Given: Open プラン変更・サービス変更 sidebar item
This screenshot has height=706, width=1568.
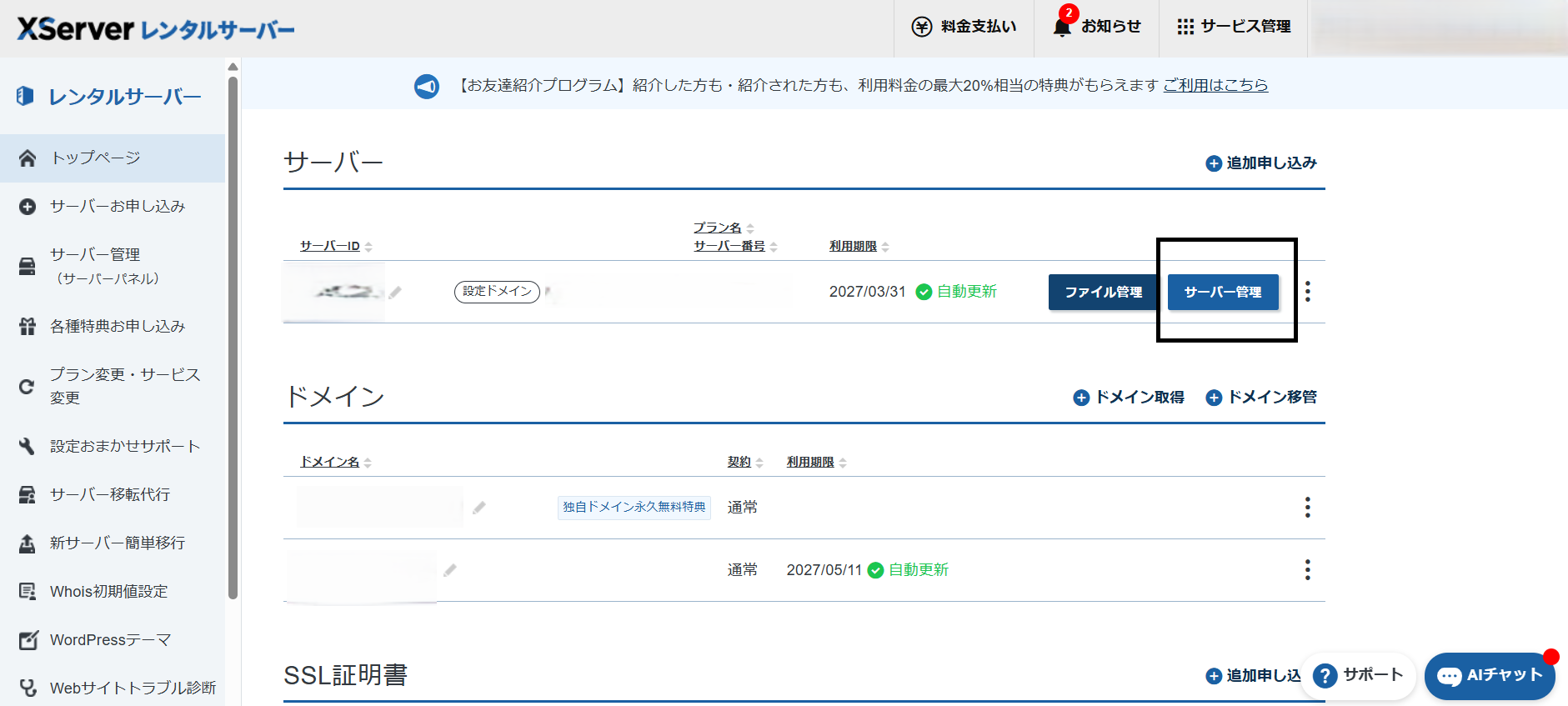Looking at the screenshot, I should point(113,386).
